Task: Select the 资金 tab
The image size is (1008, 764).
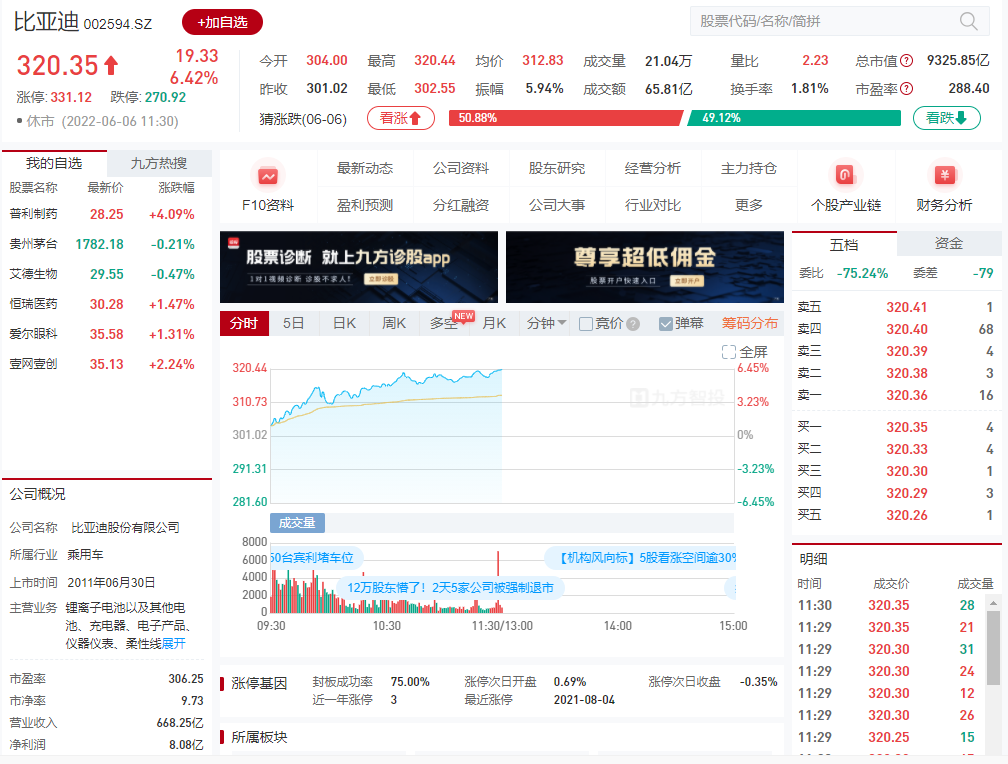Action: pos(948,244)
